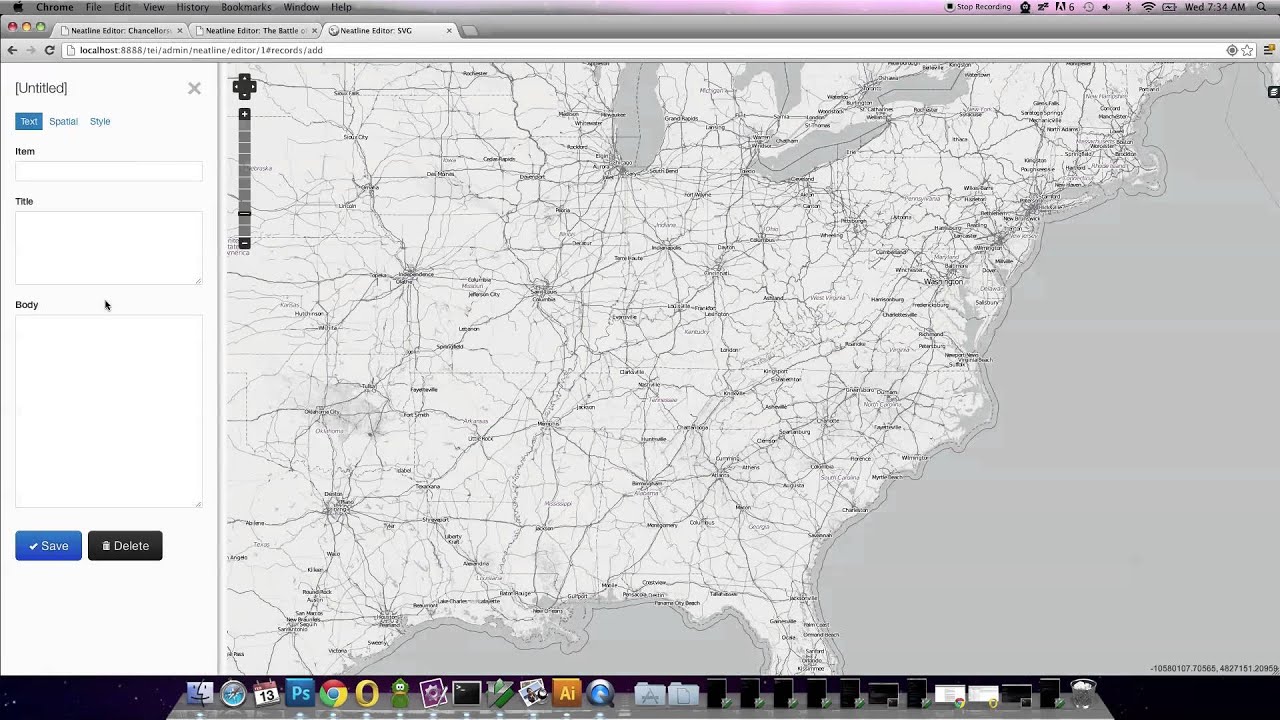Screen dimensions: 1280x720
Task: Click into the Title text area
Action: (109, 247)
